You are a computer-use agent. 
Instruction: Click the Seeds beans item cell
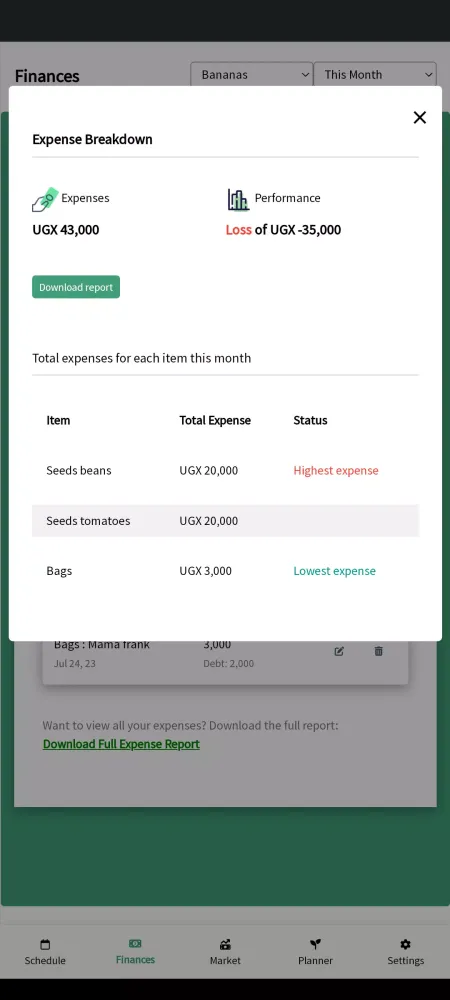tap(79, 471)
